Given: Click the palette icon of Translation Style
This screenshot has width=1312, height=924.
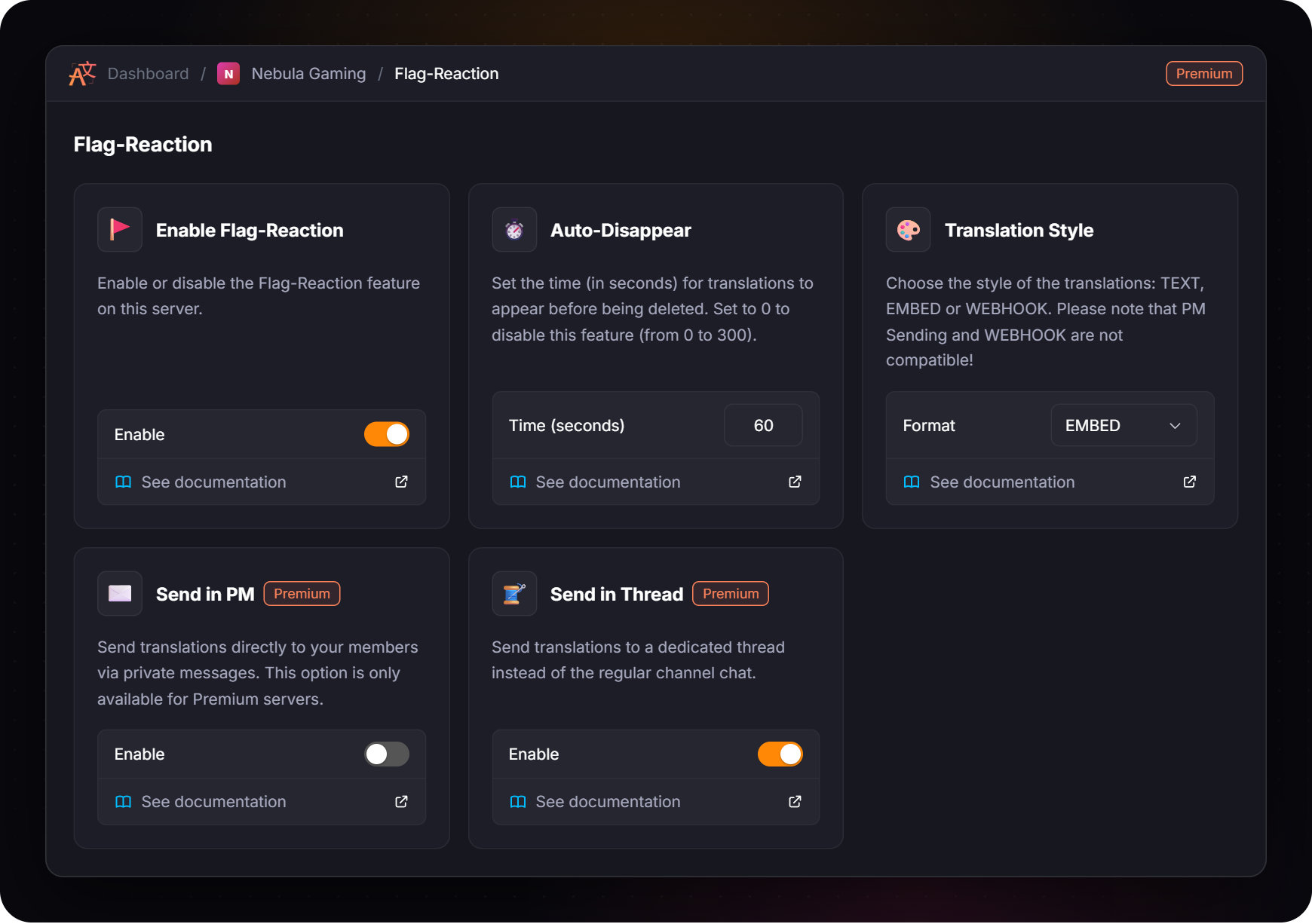Looking at the screenshot, I should coord(909,229).
